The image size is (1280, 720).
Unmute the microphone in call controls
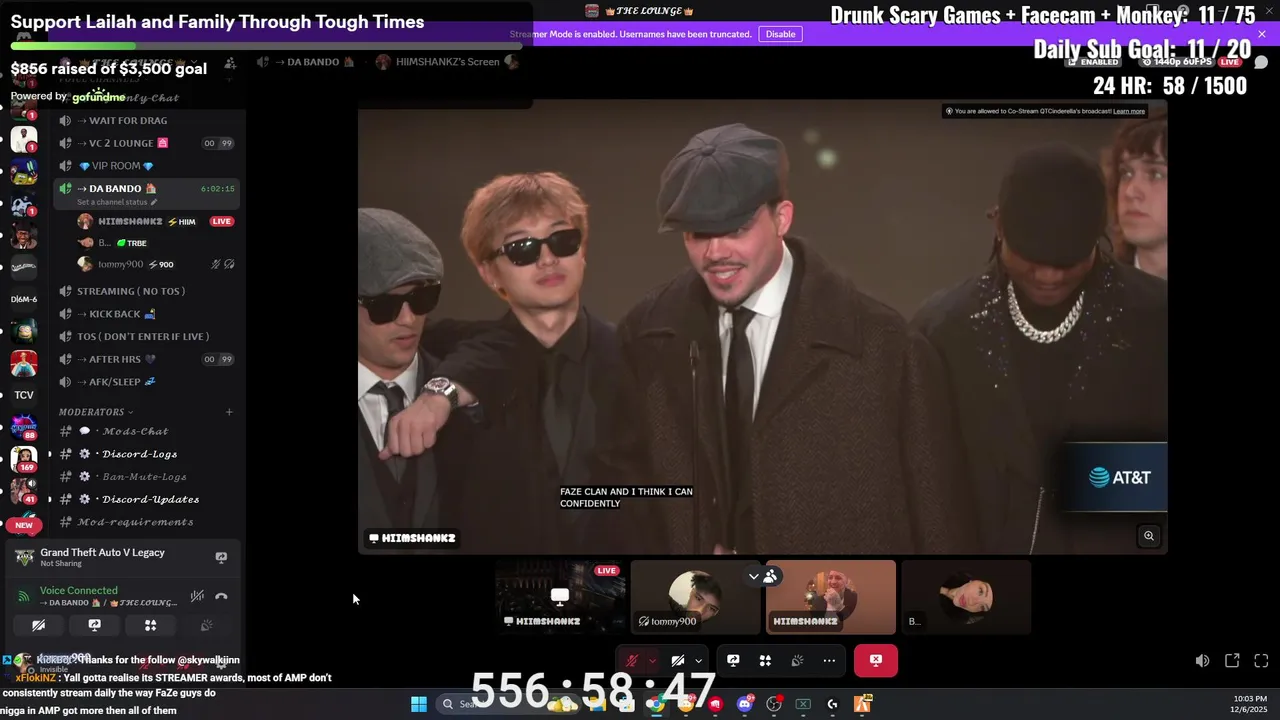click(x=632, y=660)
